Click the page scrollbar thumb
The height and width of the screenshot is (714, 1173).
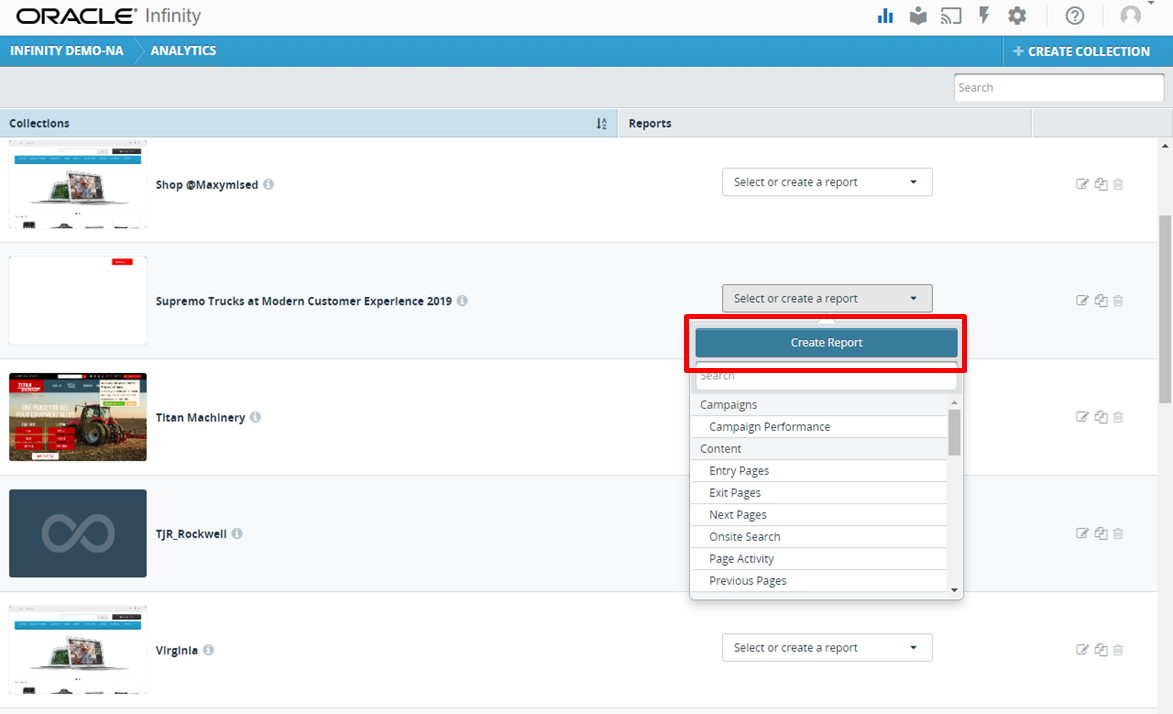point(1165,310)
